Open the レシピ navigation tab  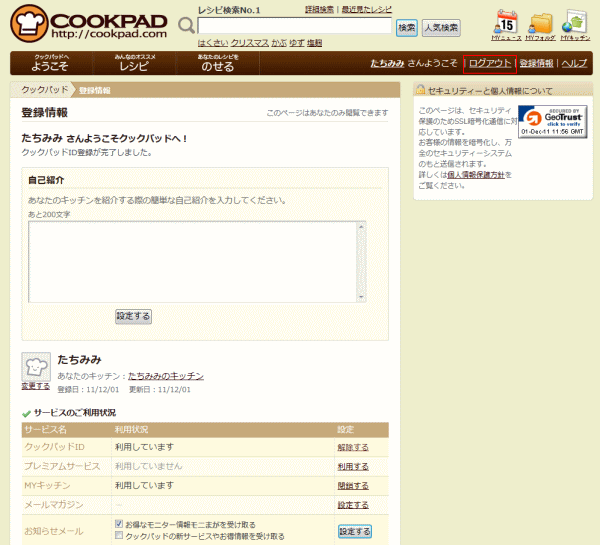(x=133, y=63)
